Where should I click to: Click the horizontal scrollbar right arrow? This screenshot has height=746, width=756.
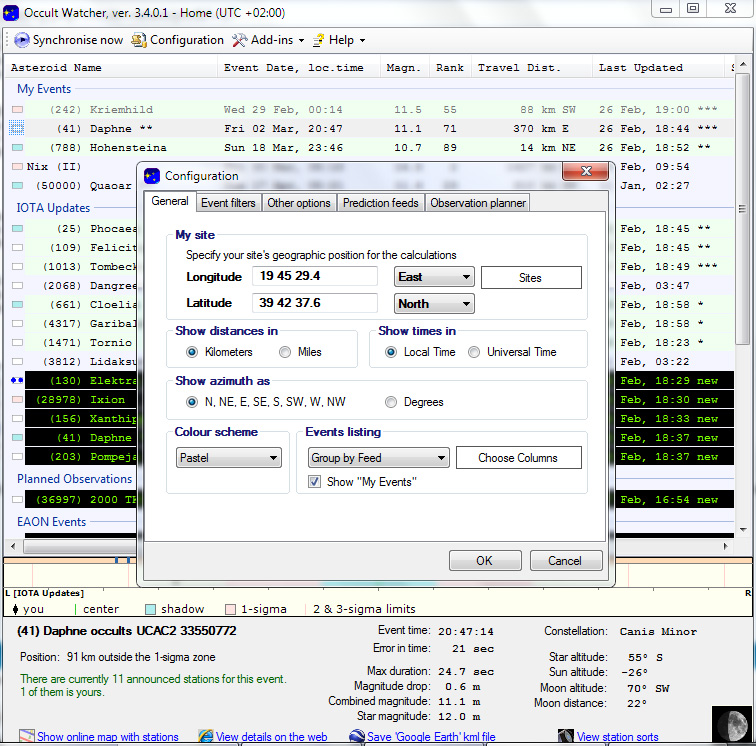726,546
